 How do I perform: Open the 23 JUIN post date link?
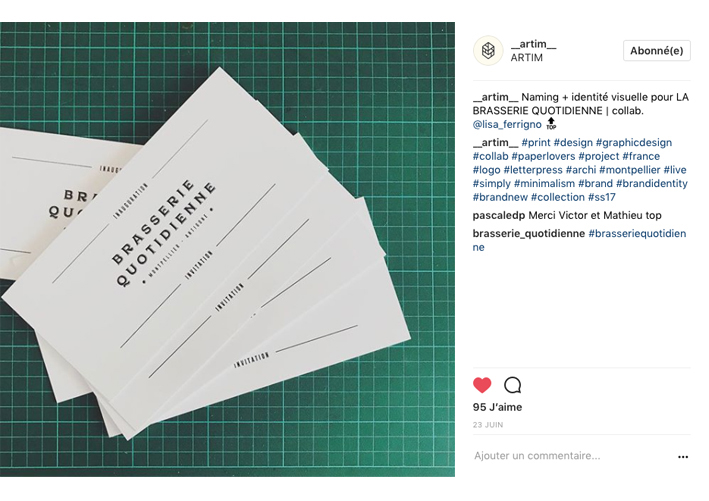coord(488,425)
